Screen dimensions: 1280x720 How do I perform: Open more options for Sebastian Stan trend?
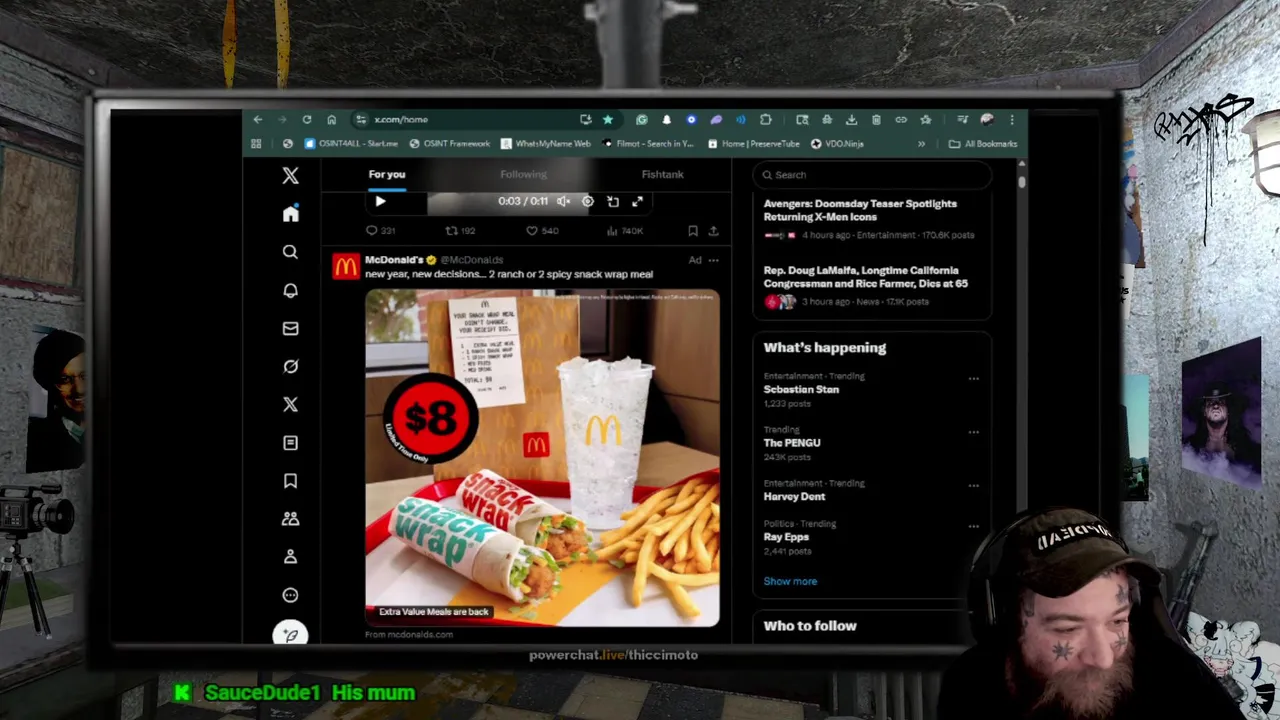coord(973,379)
